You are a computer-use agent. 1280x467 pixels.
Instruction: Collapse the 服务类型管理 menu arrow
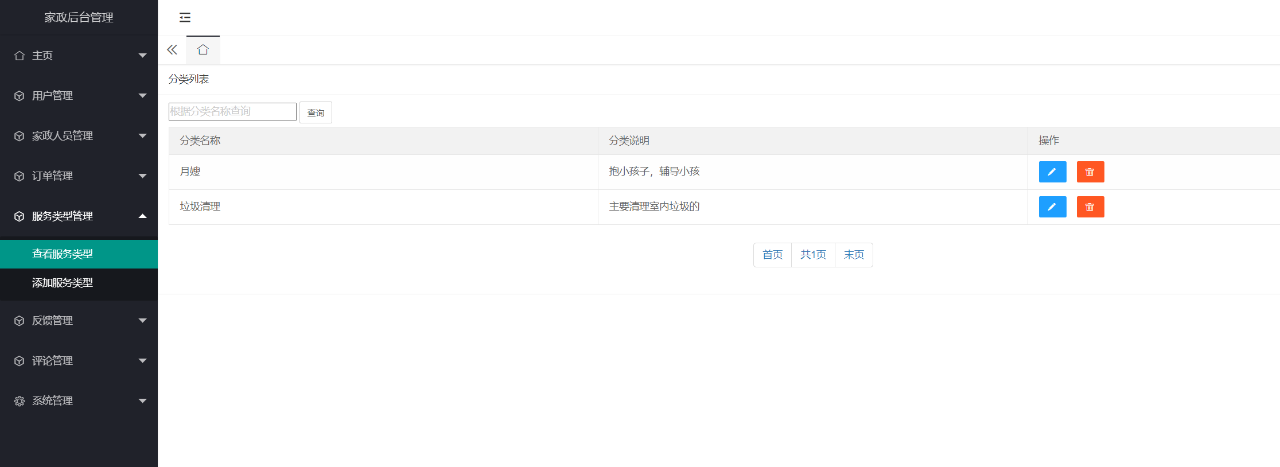tap(143, 216)
